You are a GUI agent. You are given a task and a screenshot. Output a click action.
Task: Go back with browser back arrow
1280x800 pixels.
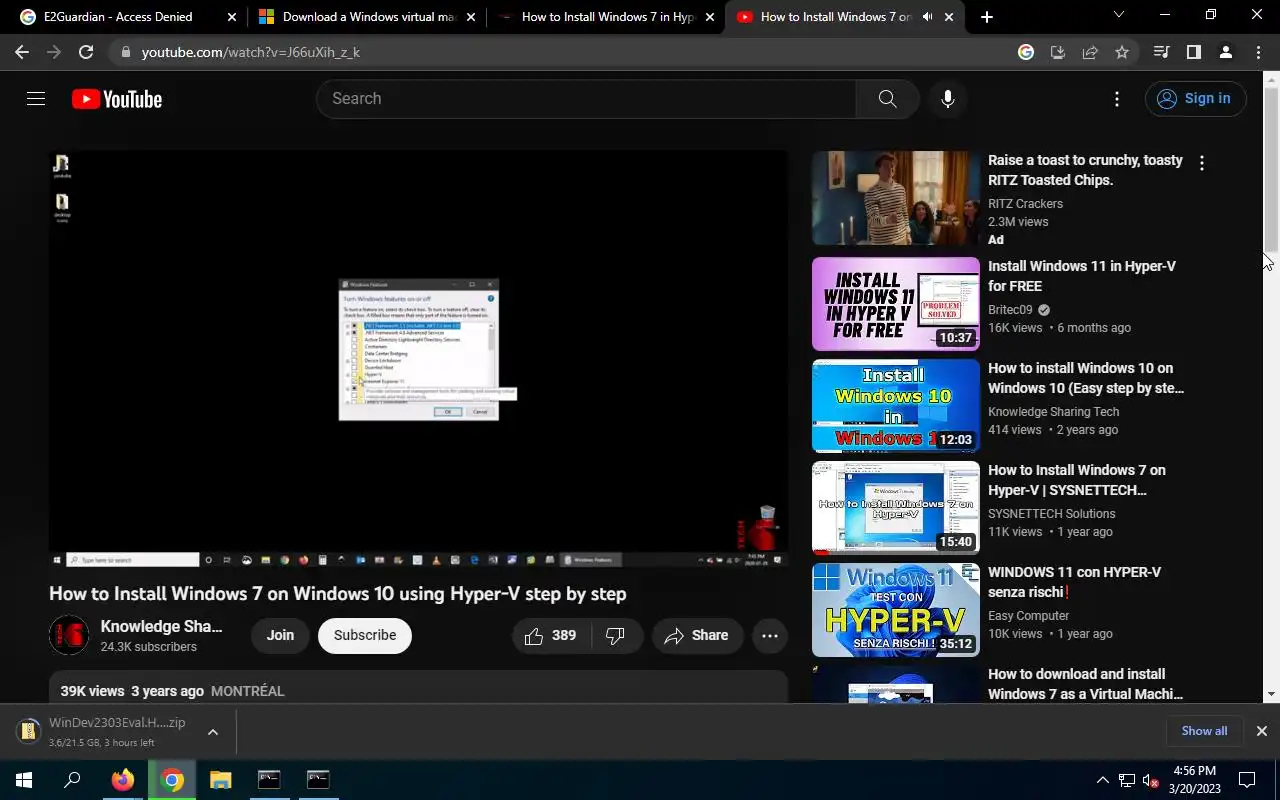coord(22,52)
